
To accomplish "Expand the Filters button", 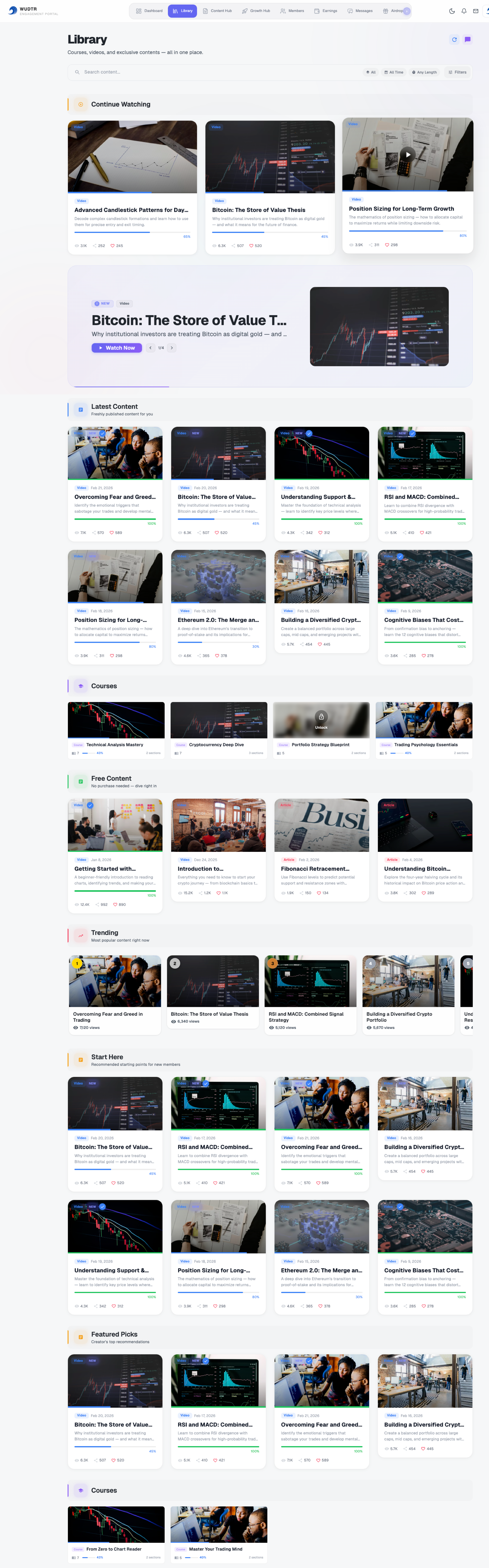I will (457, 72).
